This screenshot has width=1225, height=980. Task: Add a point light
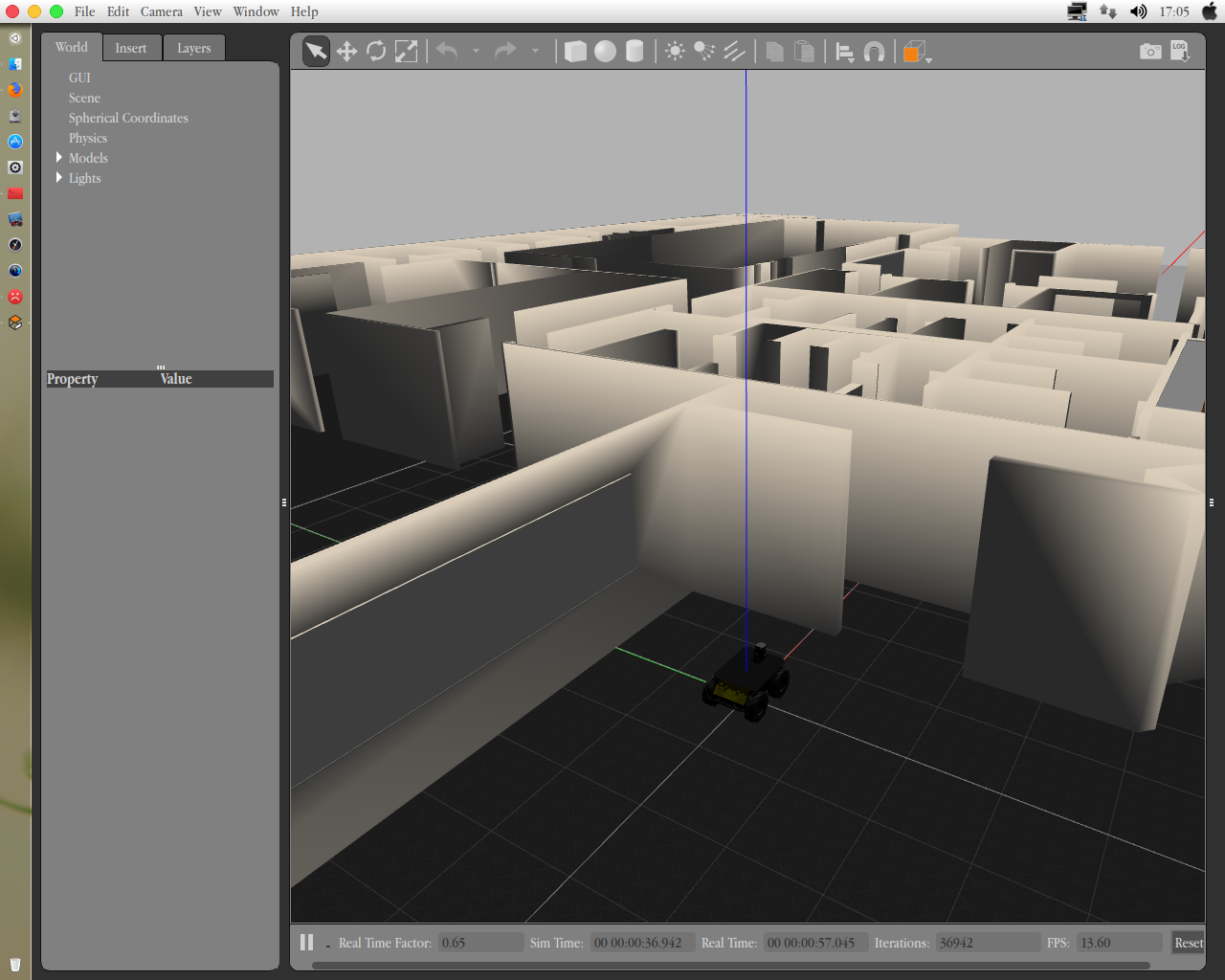(675, 52)
